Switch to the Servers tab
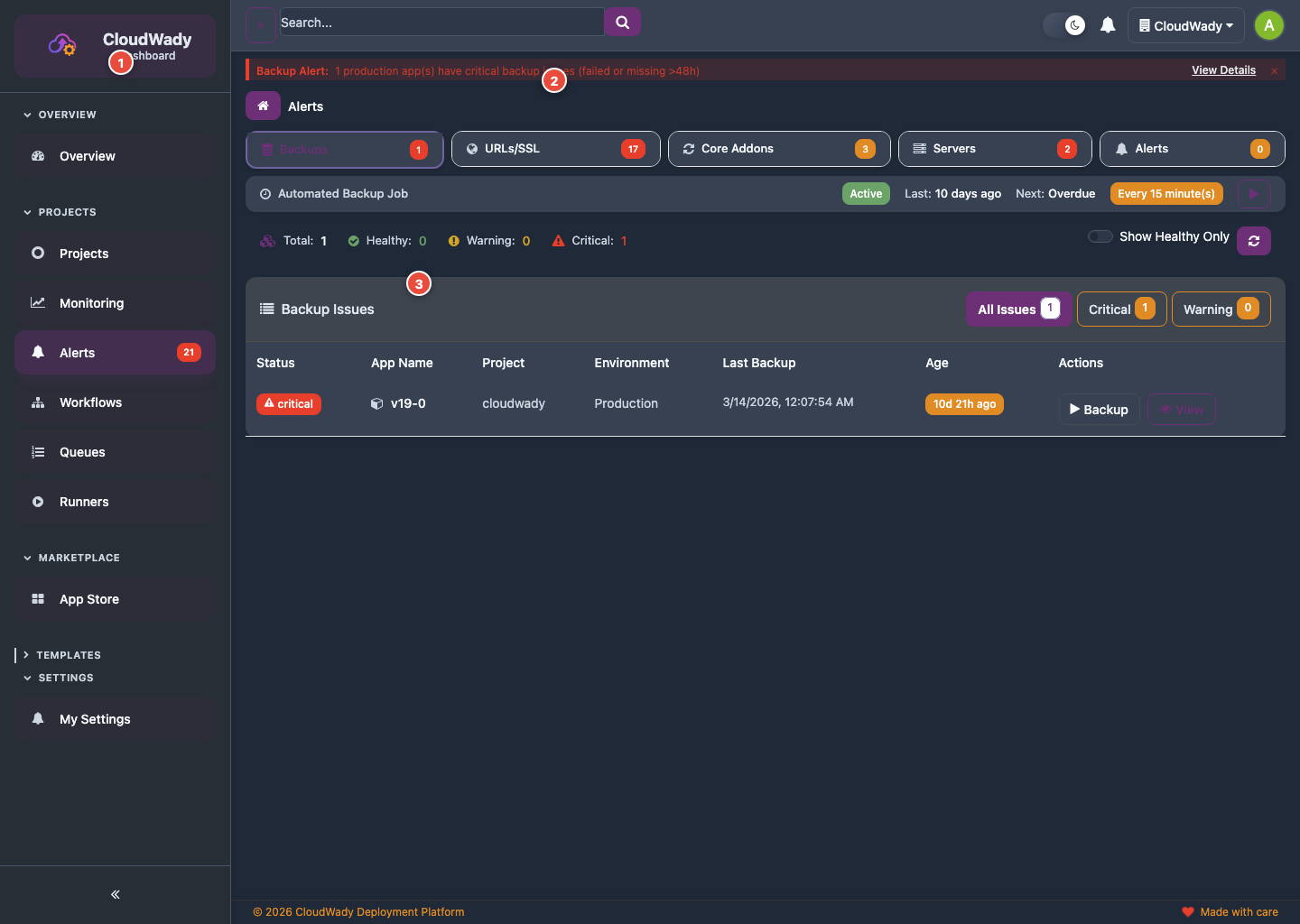 click(x=994, y=148)
